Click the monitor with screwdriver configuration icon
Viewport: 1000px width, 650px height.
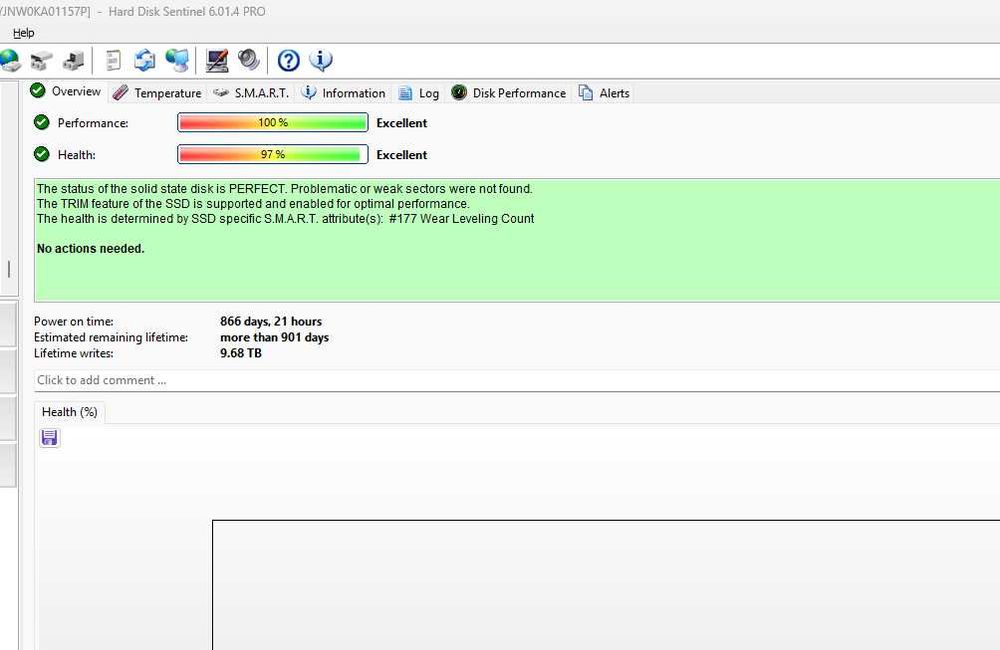click(x=217, y=61)
